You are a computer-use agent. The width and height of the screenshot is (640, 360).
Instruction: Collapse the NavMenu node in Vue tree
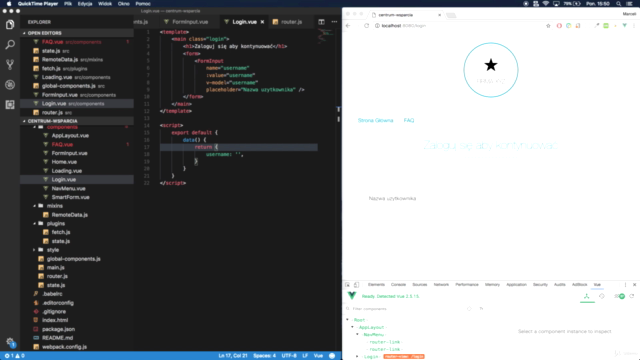(358, 335)
